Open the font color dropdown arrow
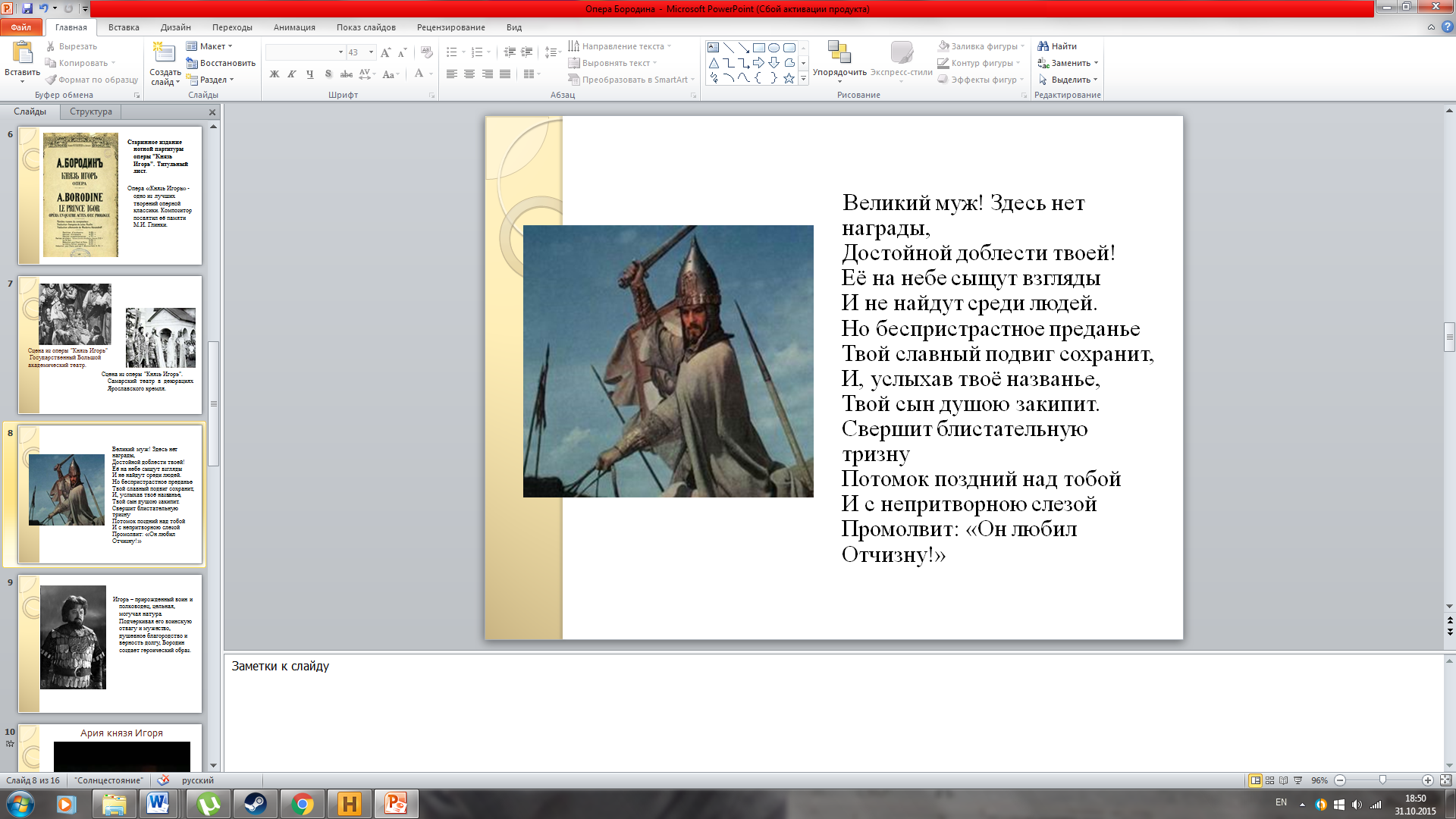Screen dimensions: 1456x819 (x=431, y=74)
